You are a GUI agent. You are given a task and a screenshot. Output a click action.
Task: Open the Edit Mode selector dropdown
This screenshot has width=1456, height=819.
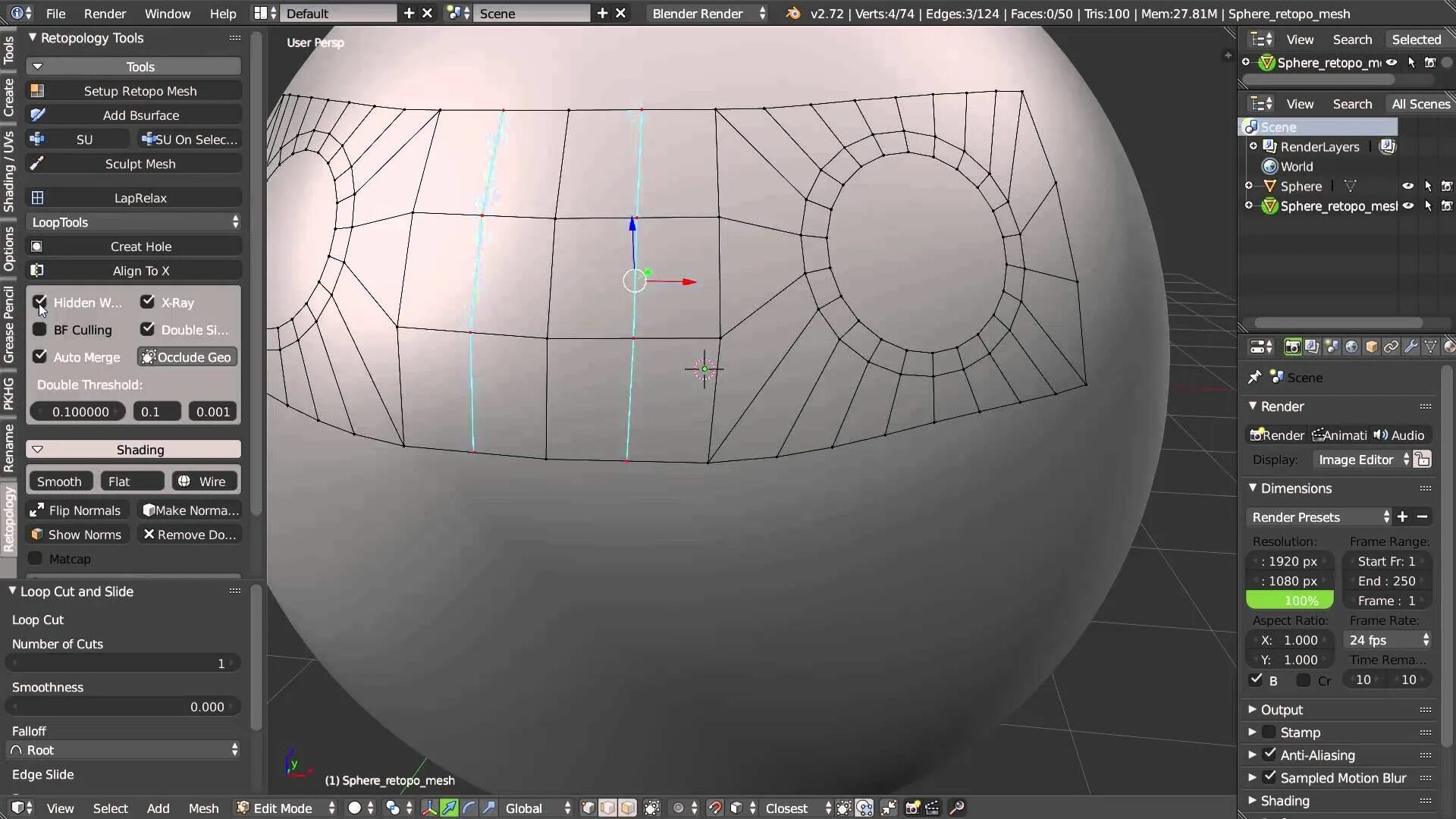[x=285, y=808]
